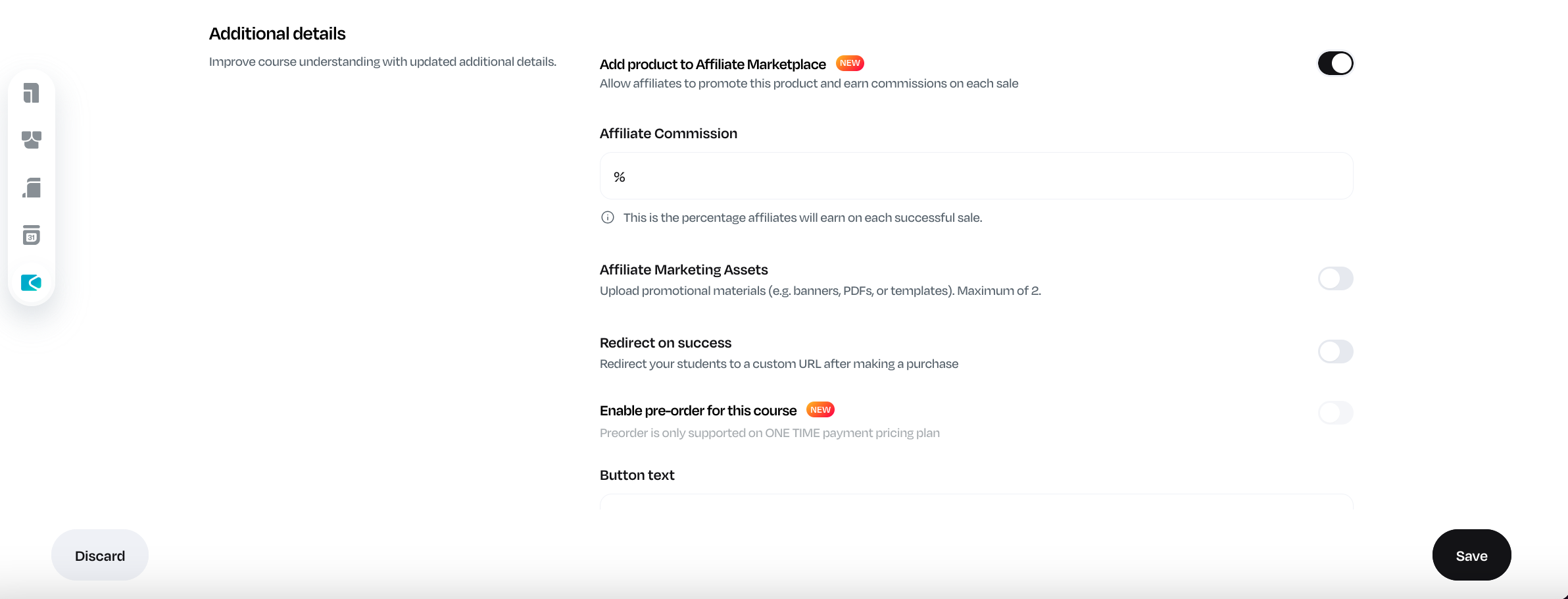Click the Discard button
This screenshot has height=599, width=1568.
100,556
